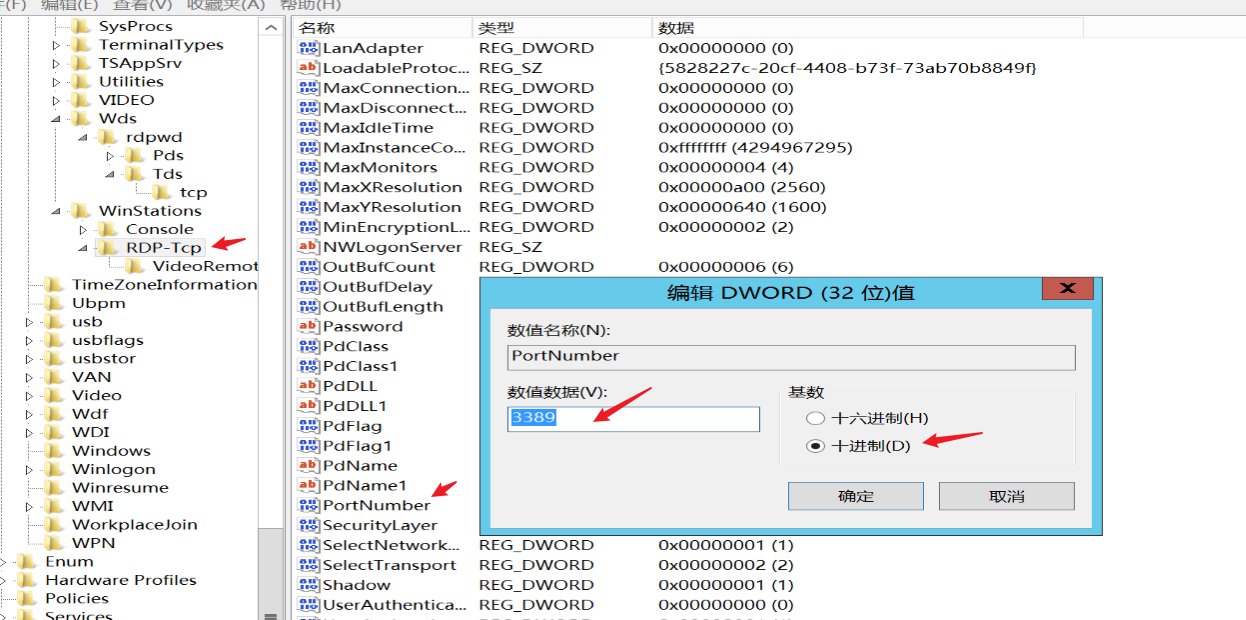The height and width of the screenshot is (620, 1246).
Task: Select the TimeZoneInformation key
Action: 165,285
